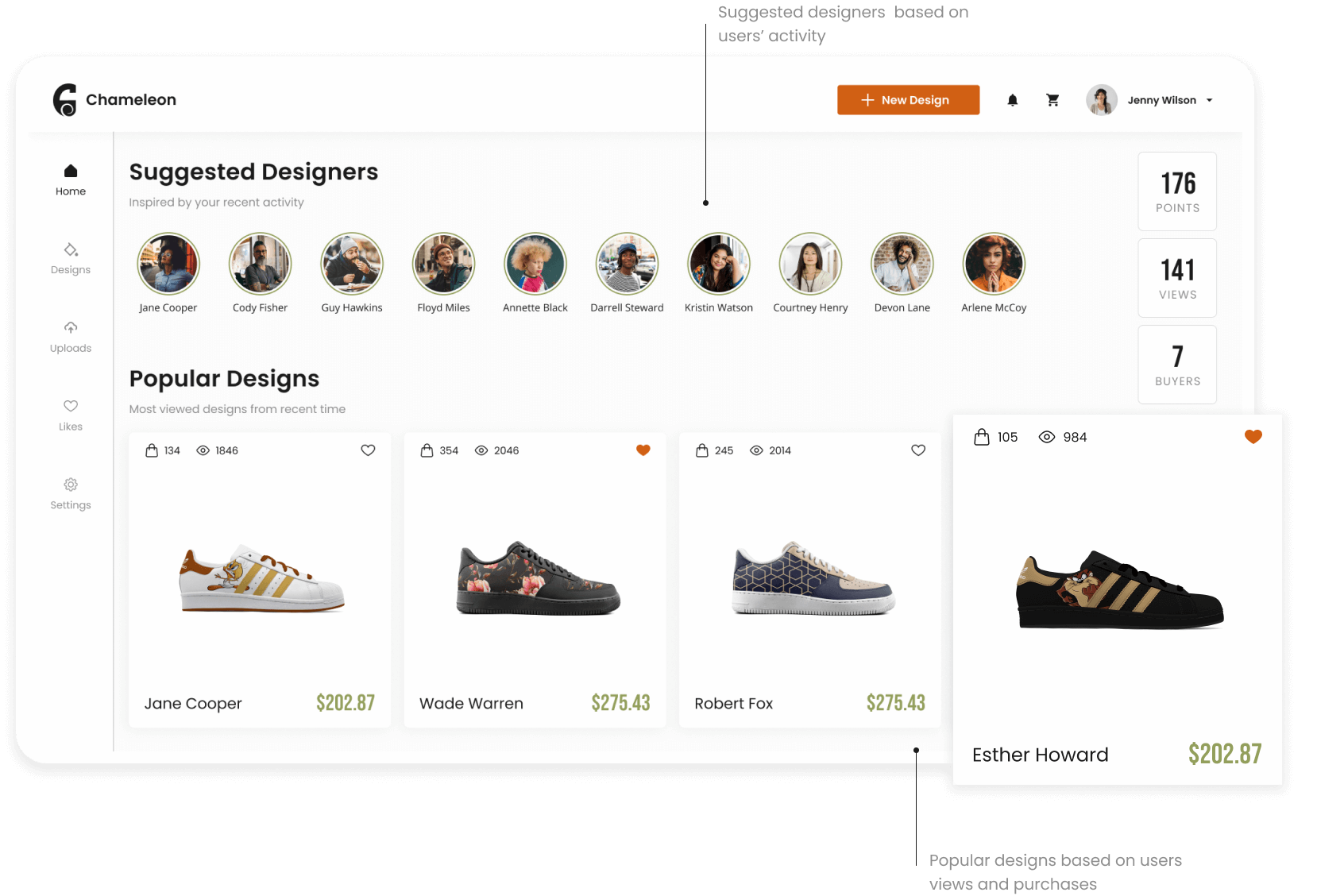Go to Home in the sidebar
Screen dimensions: 1317x896
71,180
